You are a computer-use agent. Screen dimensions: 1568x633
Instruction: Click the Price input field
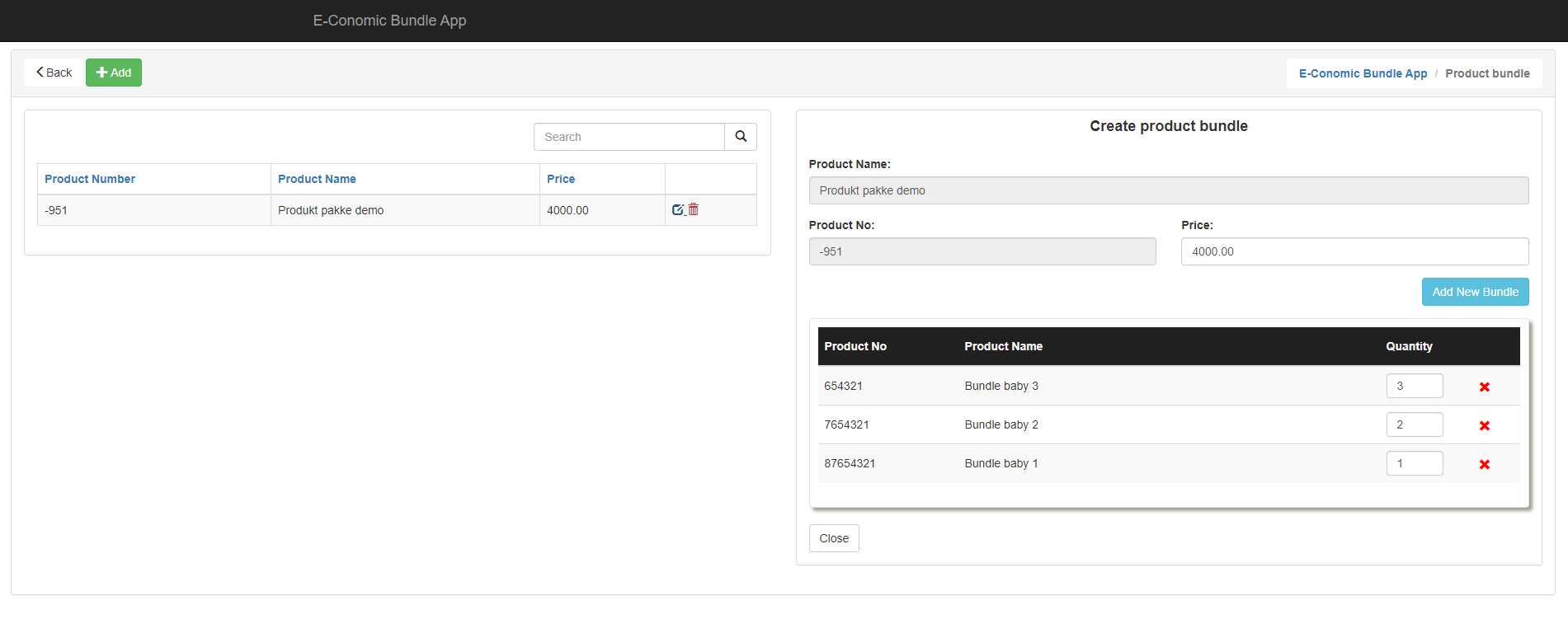1354,251
